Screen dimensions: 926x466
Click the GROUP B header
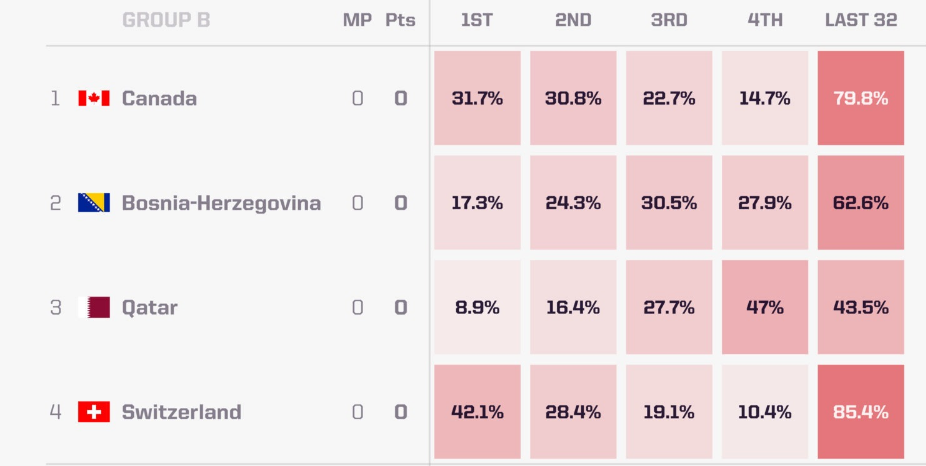[166, 20]
